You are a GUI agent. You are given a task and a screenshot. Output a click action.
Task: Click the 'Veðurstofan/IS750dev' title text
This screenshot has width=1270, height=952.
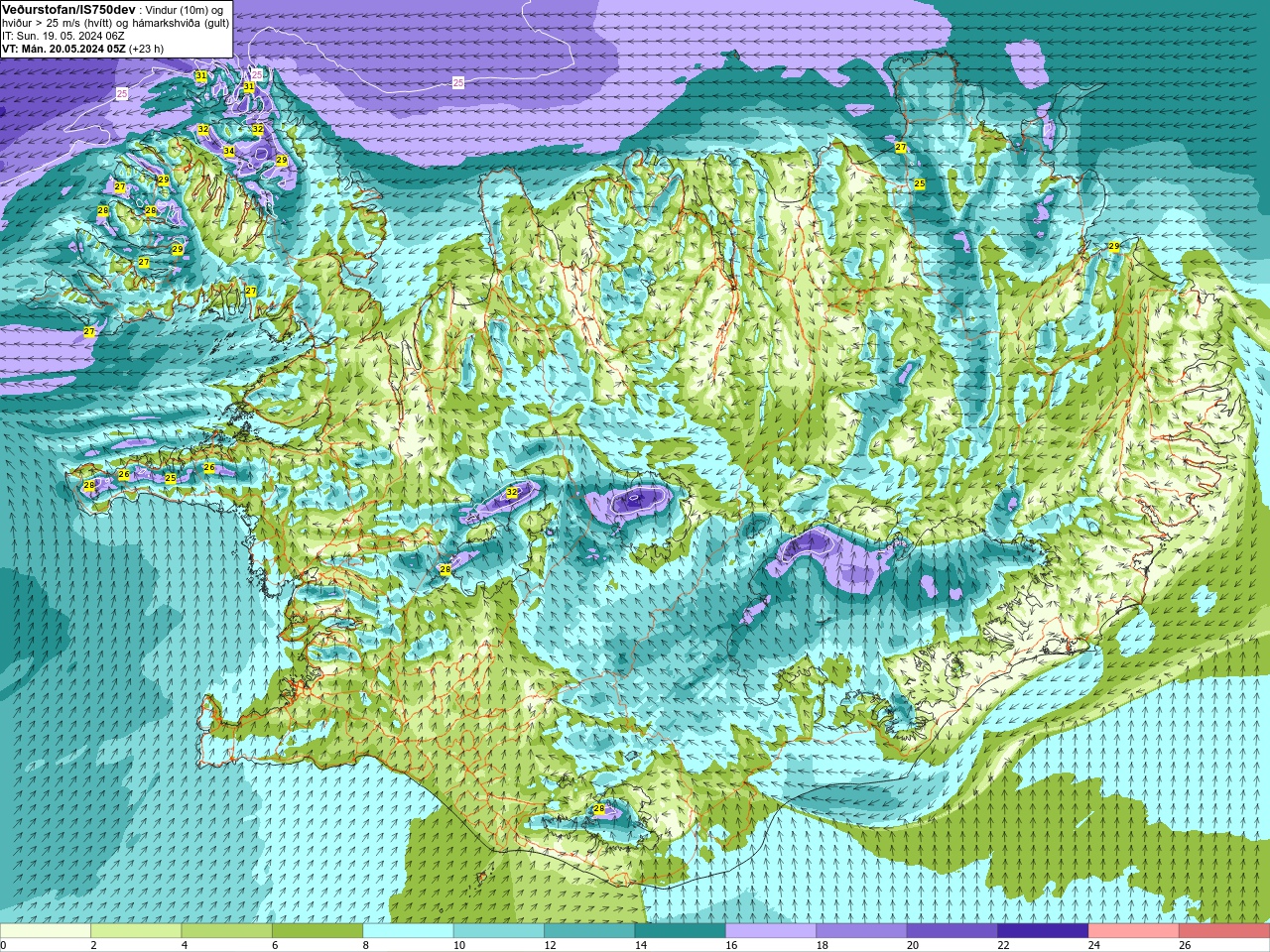pyautogui.click(x=69, y=9)
